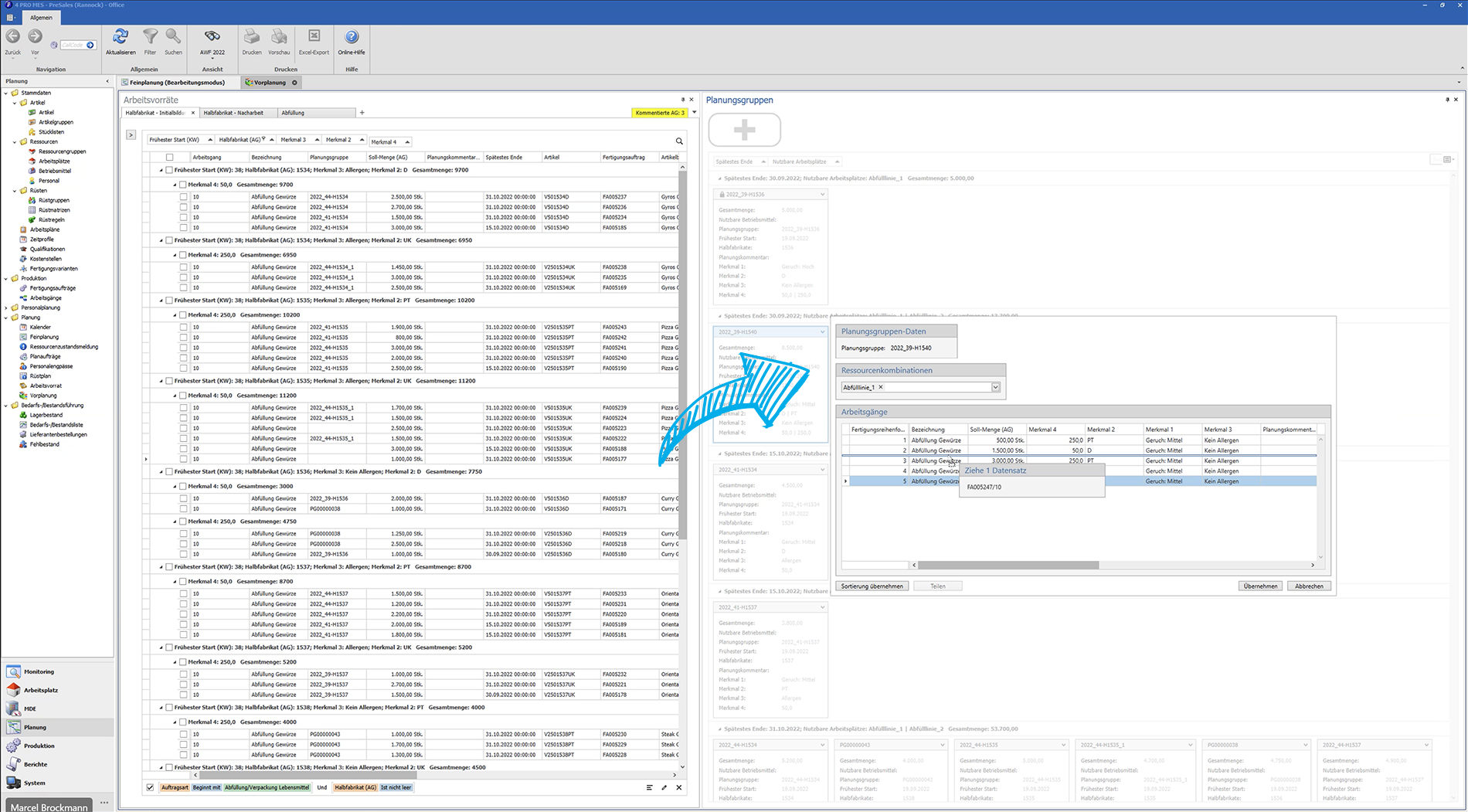Viewport: 1468px width, 812px height.
Task: Click the Aktualisieren refresh icon
Action: [x=121, y=37]
